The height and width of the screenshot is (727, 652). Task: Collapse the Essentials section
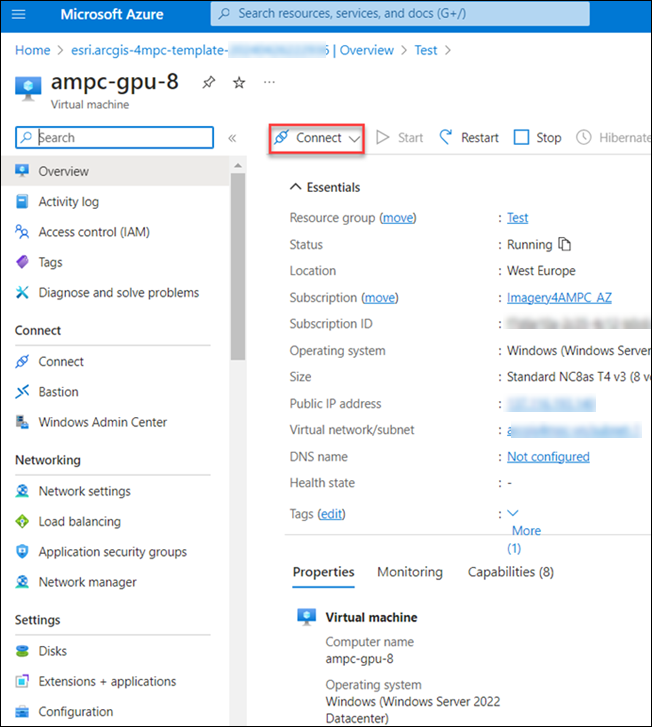pos(295,187)
